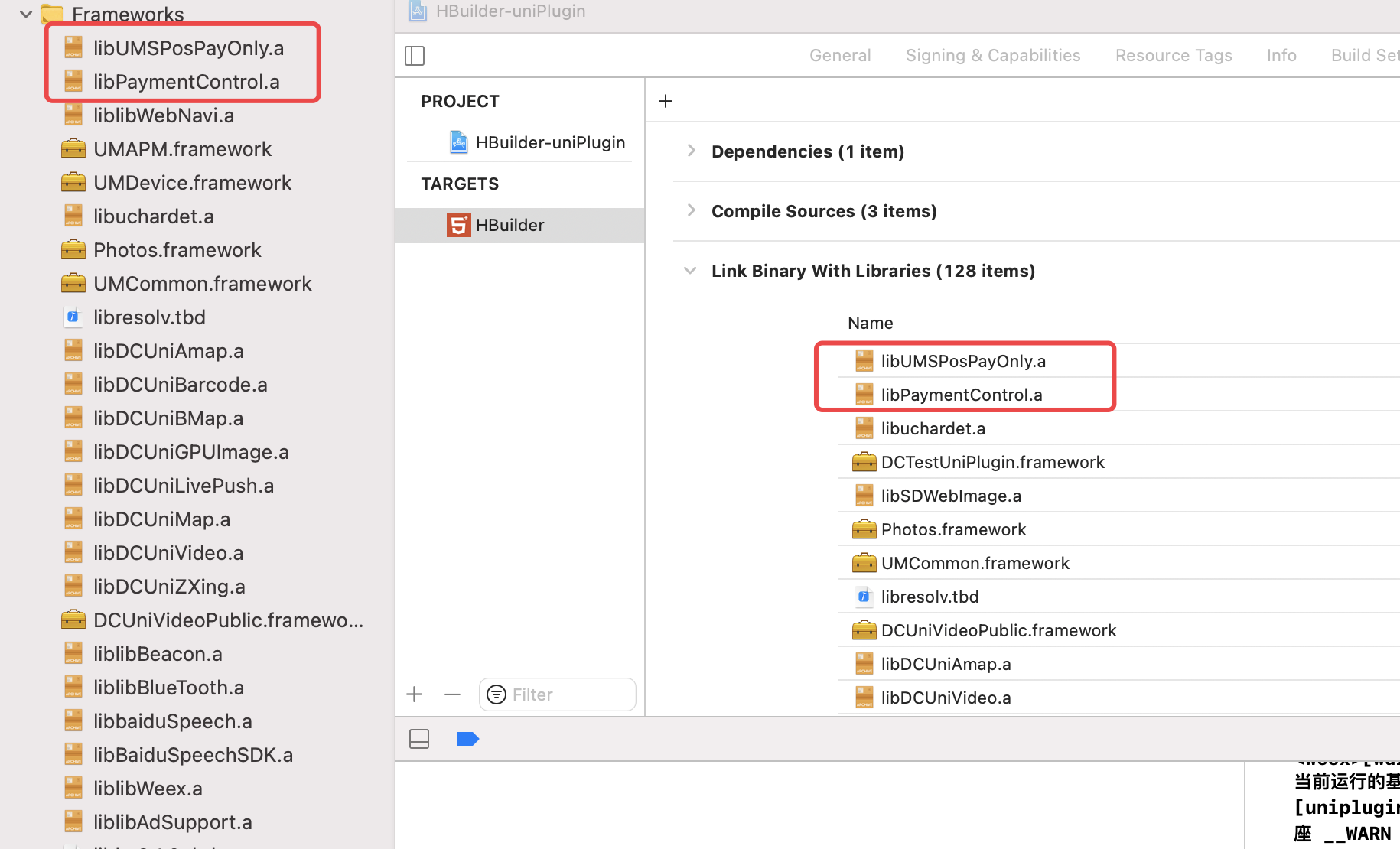Image resolution: width=1400 pixels, height=849 pixels.
Task: Switch to the Info tab
Action: (1281, 55)
